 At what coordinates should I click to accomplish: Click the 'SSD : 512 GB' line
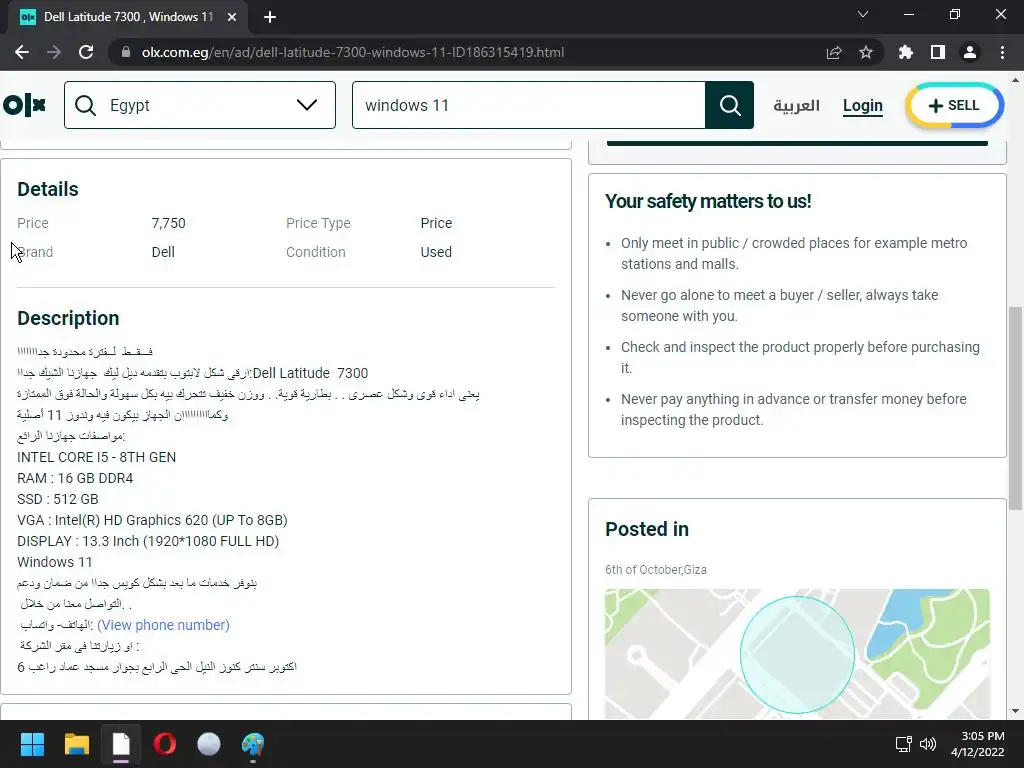pyautogui.click(x=57, y=499)
